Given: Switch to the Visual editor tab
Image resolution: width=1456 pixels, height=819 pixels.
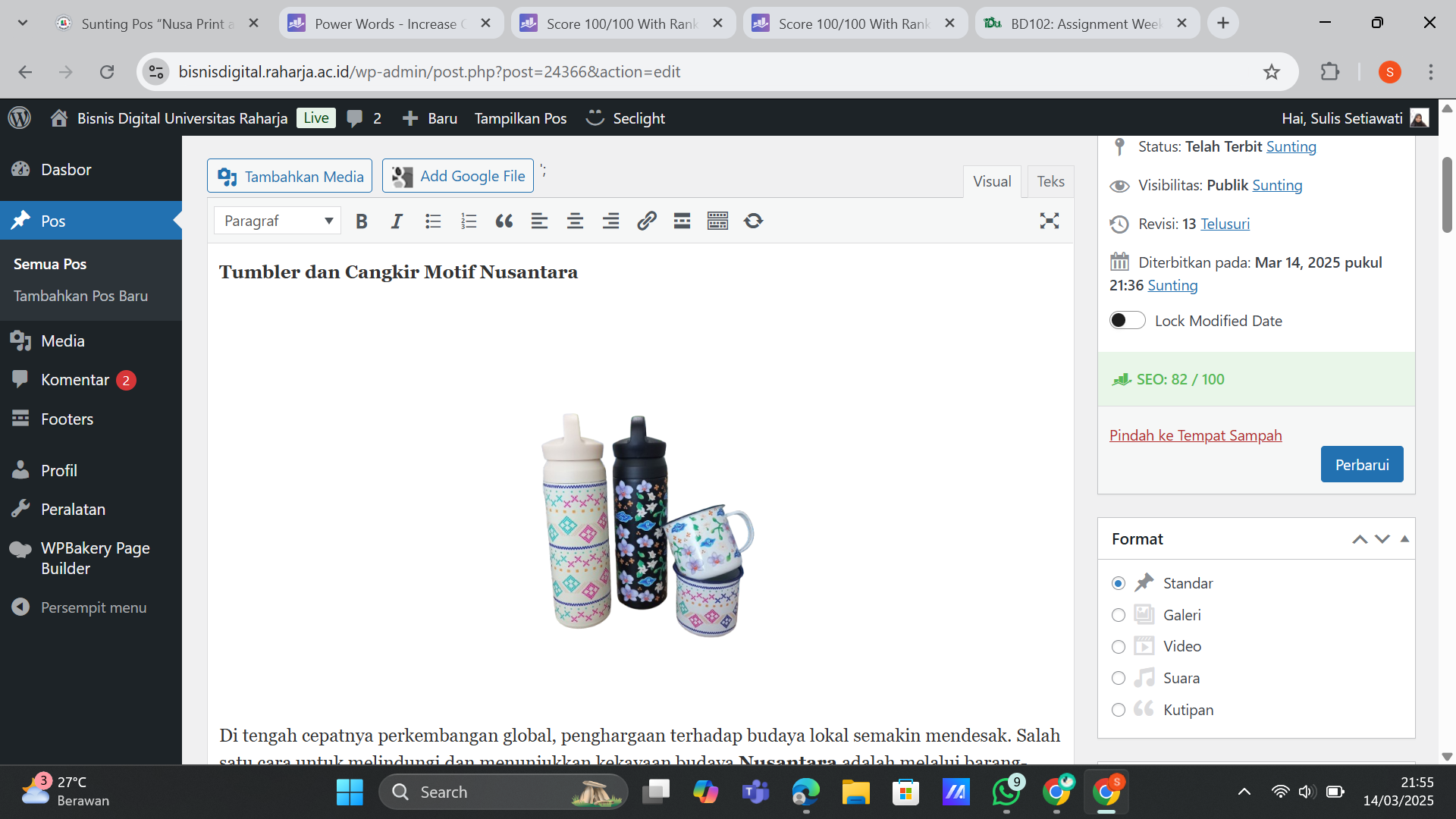Looking at the screenshot, I should [992, 182].
